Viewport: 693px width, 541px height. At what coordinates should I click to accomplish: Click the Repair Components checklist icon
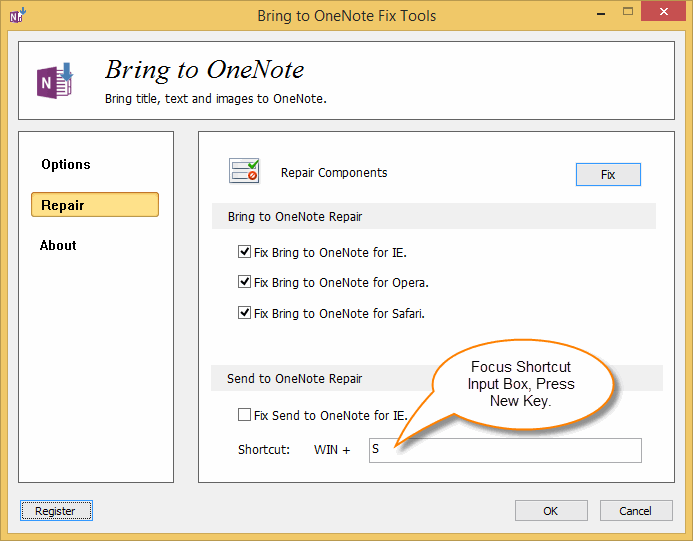point(244,171)
